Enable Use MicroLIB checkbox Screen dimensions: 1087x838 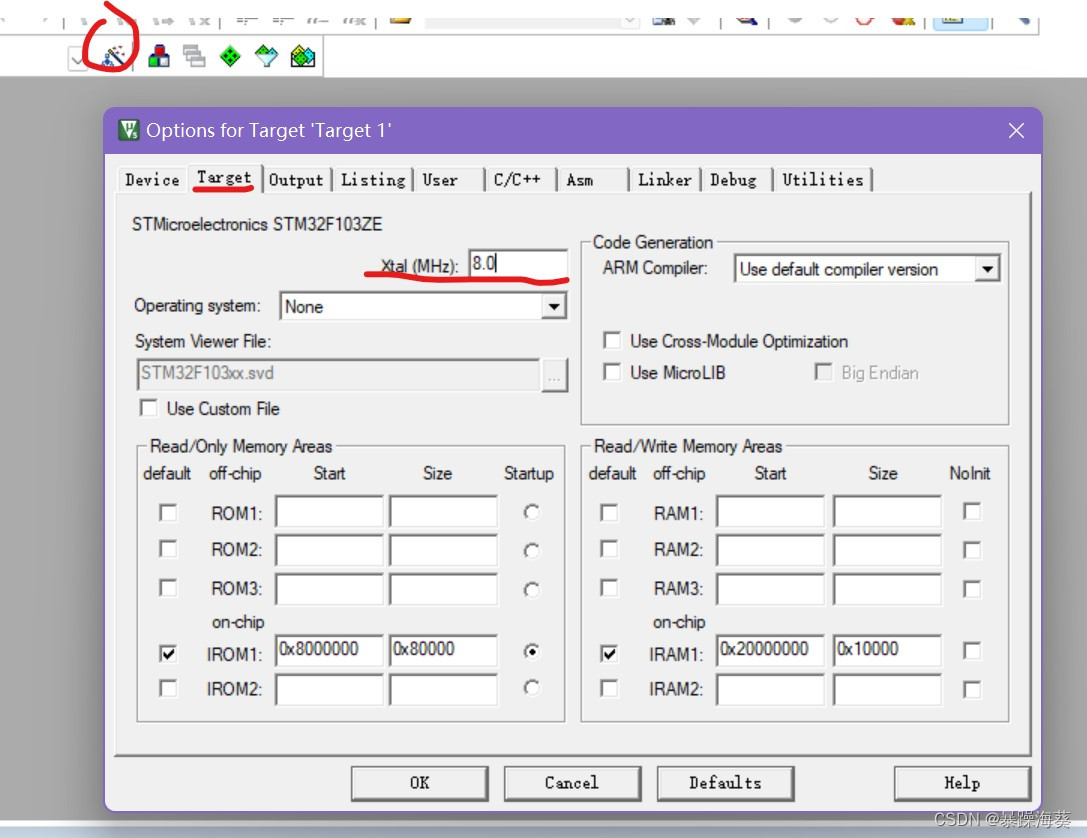pos(612,372)
